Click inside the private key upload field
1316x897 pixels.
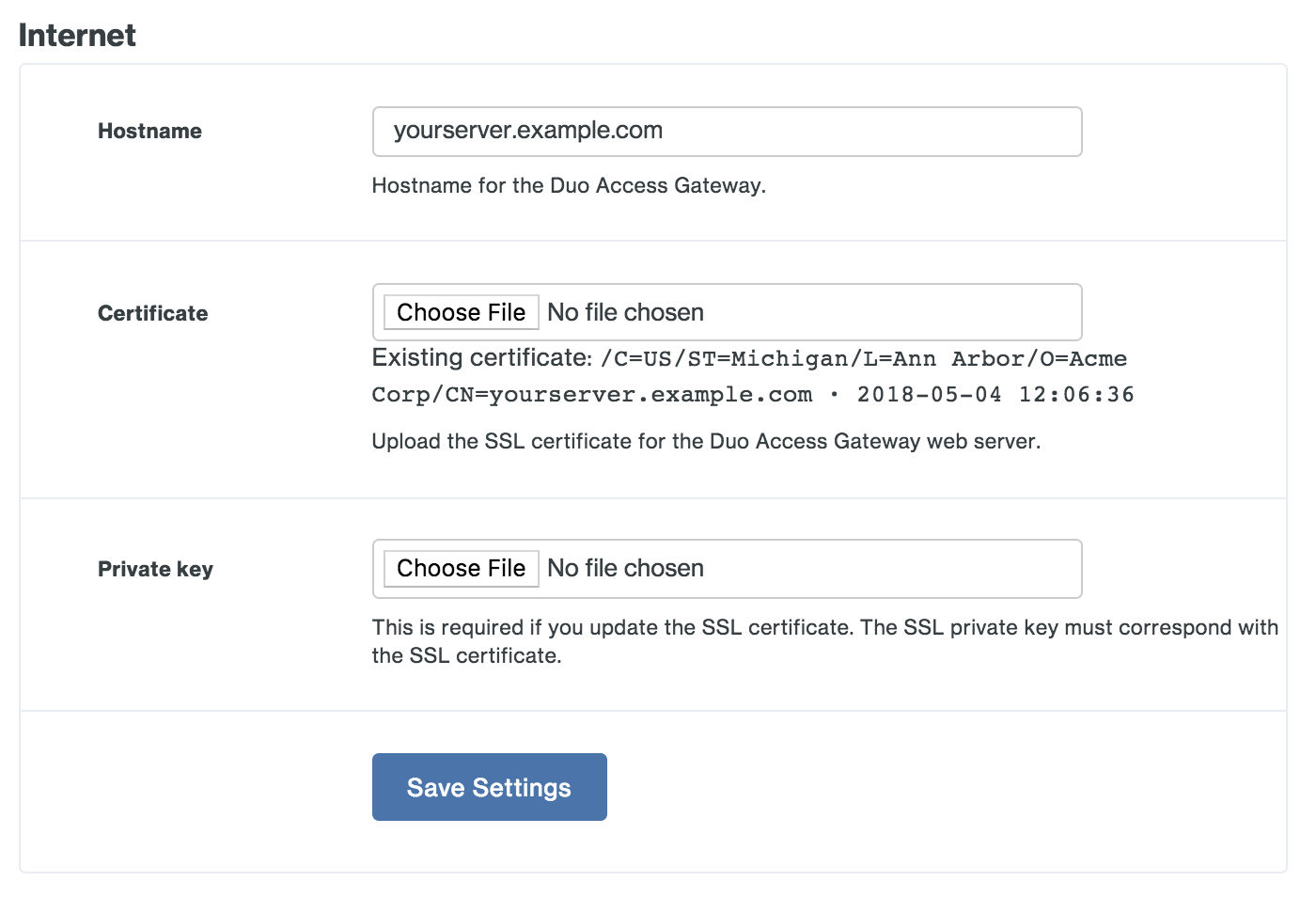point(846,568)
